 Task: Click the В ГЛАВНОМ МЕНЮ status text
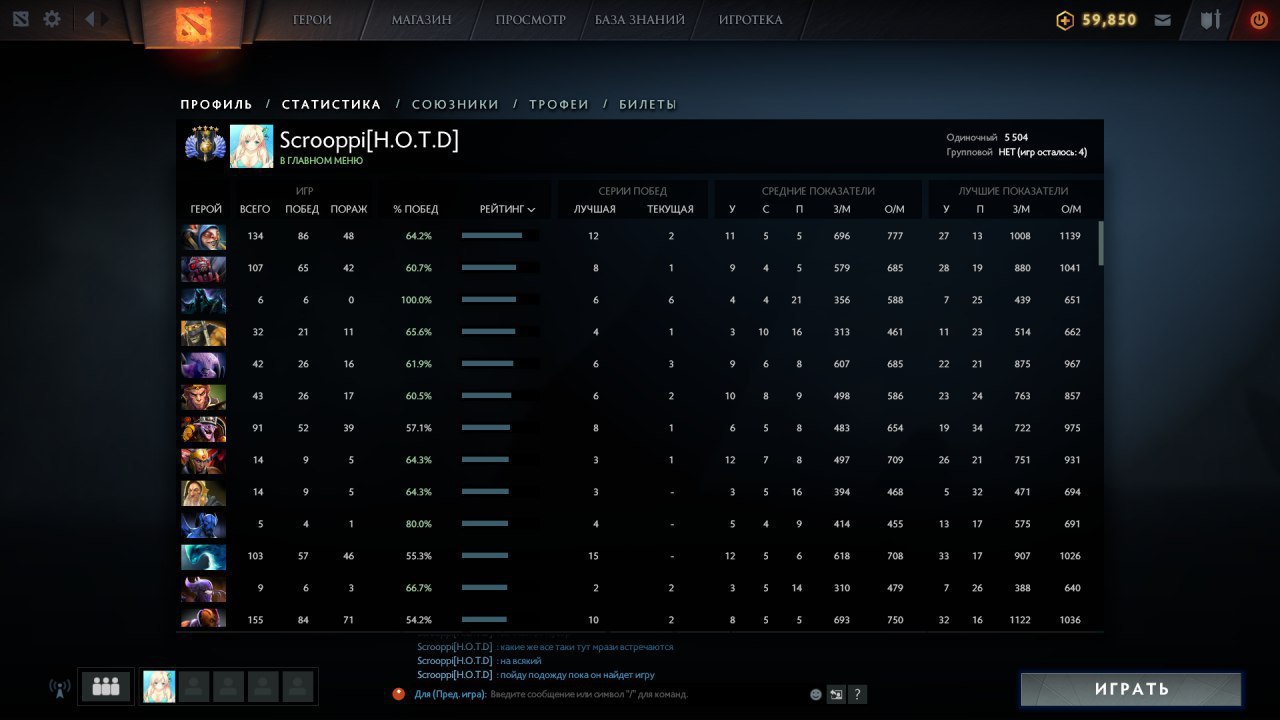click(321, 161)
